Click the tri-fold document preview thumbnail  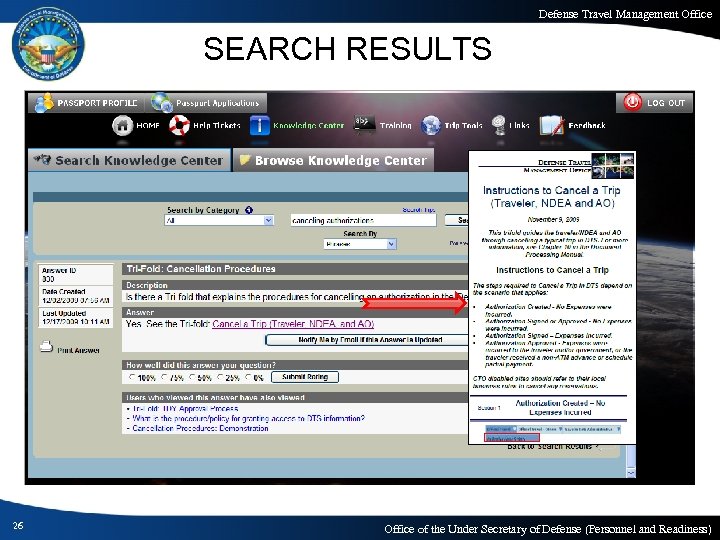(x=552, y=298)
